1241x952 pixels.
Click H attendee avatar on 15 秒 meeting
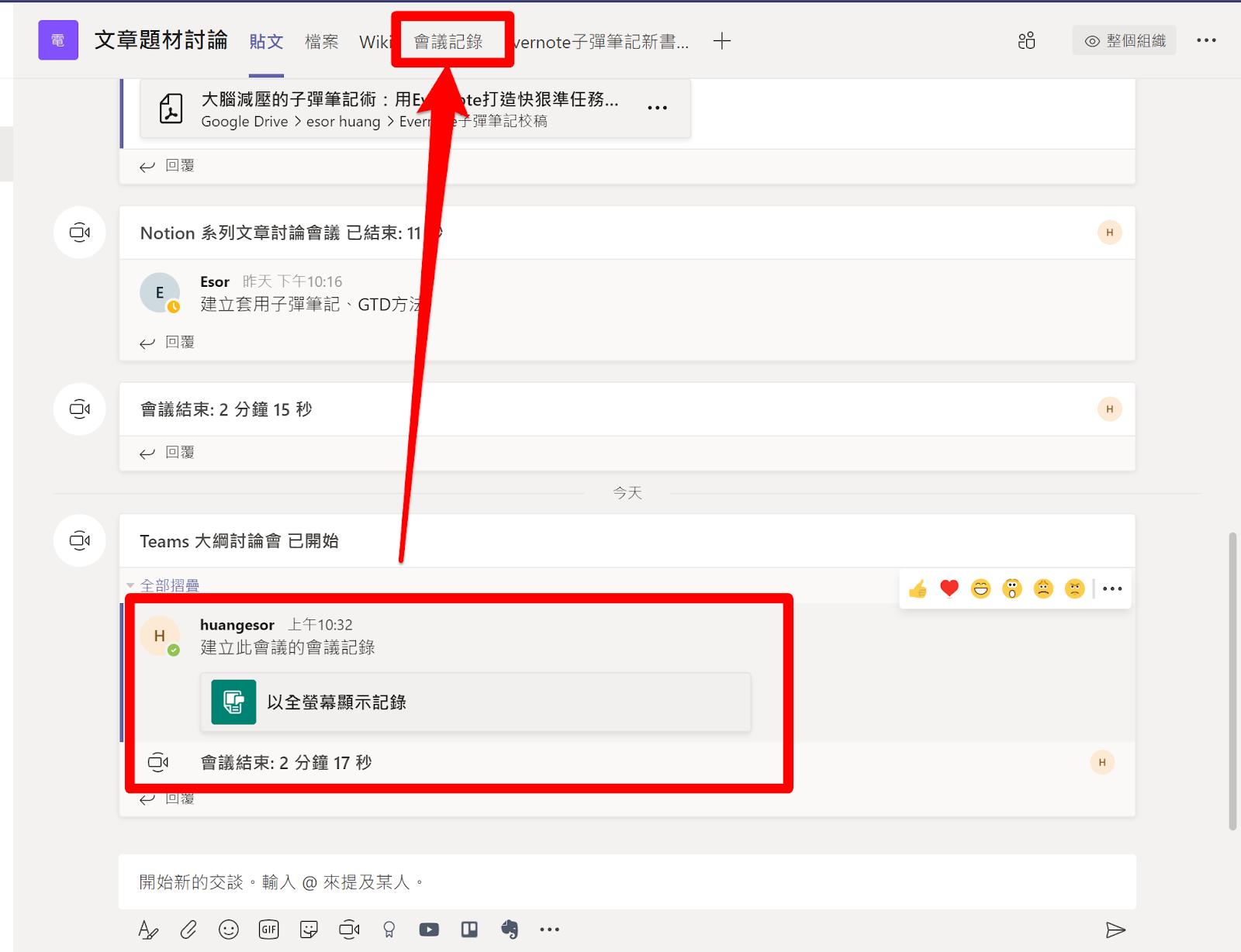point(1110,409)
